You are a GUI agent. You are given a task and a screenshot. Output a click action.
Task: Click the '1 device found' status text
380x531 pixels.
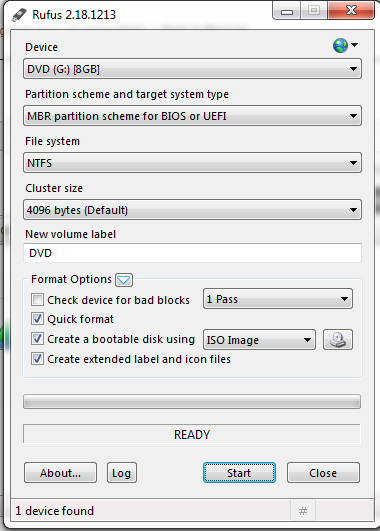(55, 511)
